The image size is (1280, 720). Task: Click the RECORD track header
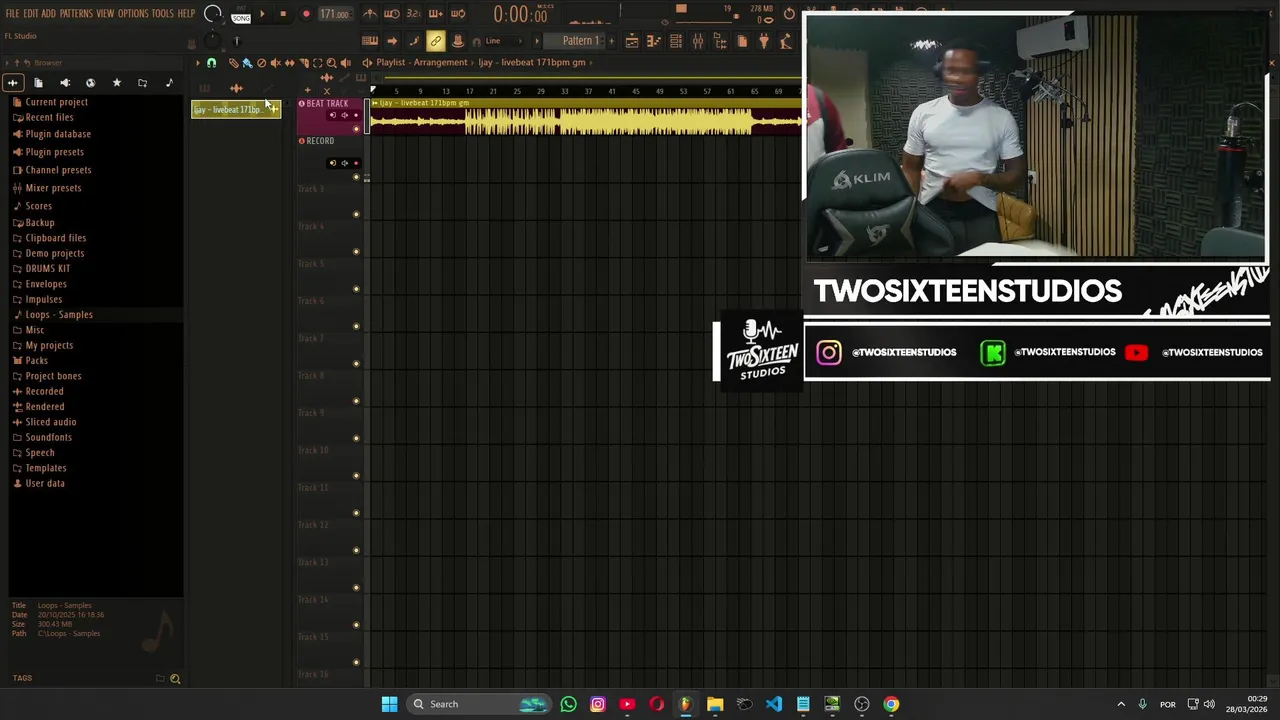pyautogui.click(x=320, y=141)
